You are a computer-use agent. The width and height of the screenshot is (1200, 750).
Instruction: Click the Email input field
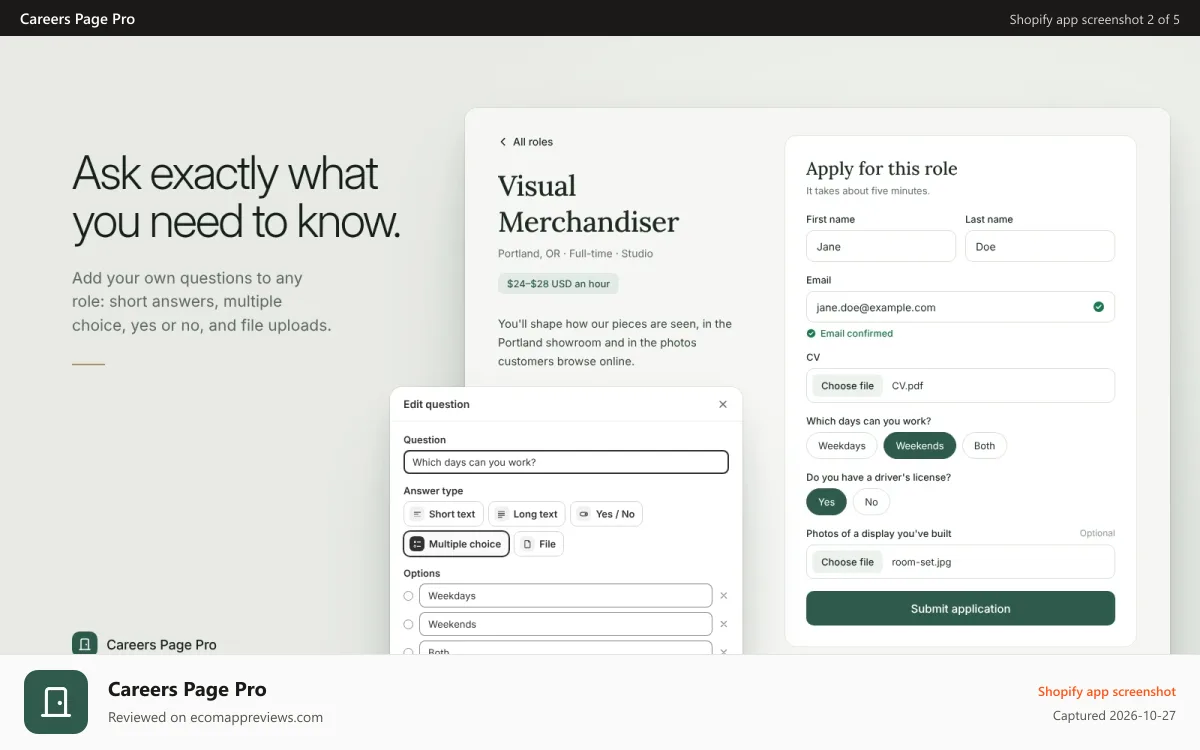click(960, 307)
